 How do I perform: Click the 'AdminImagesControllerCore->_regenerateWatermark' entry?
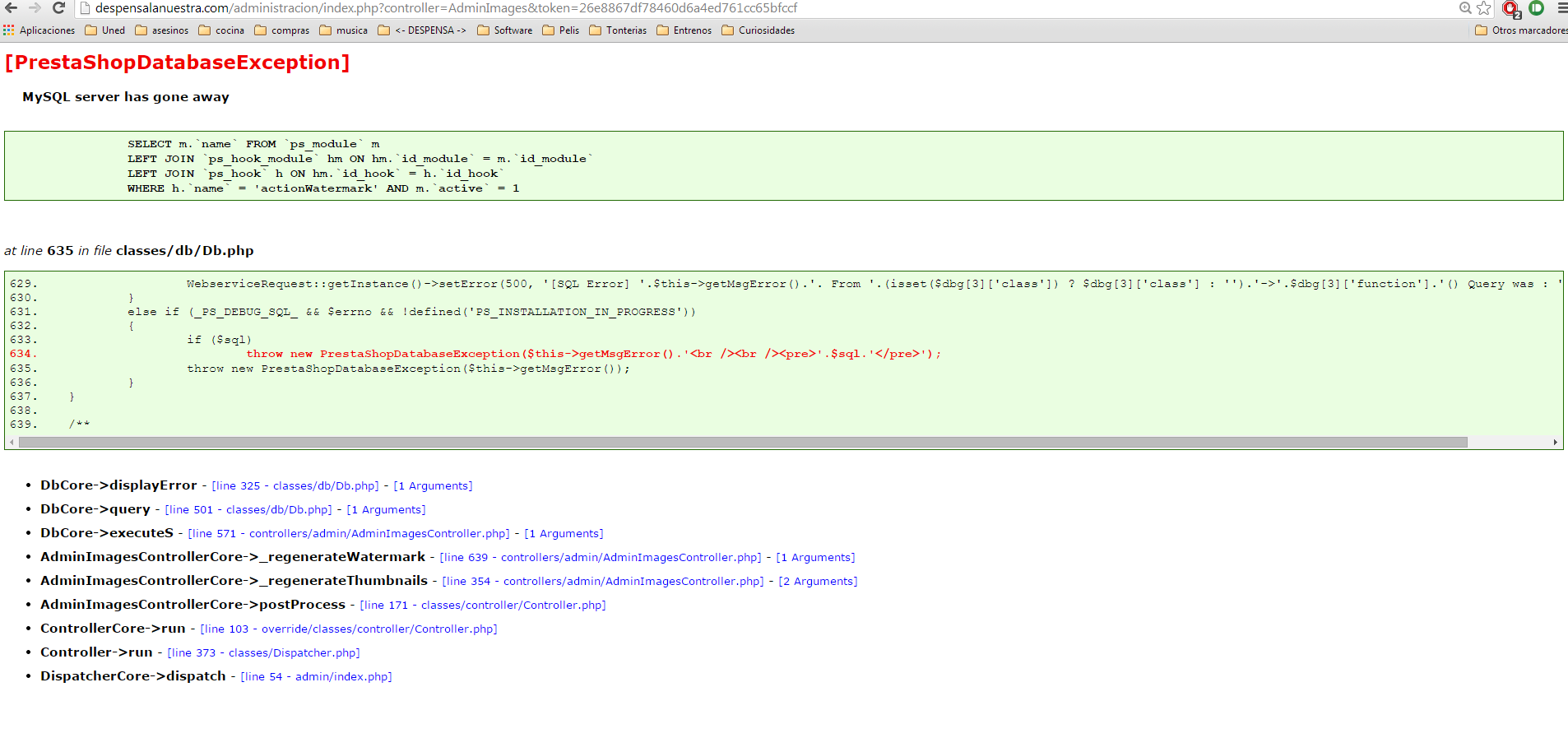(x=233, y=557)
